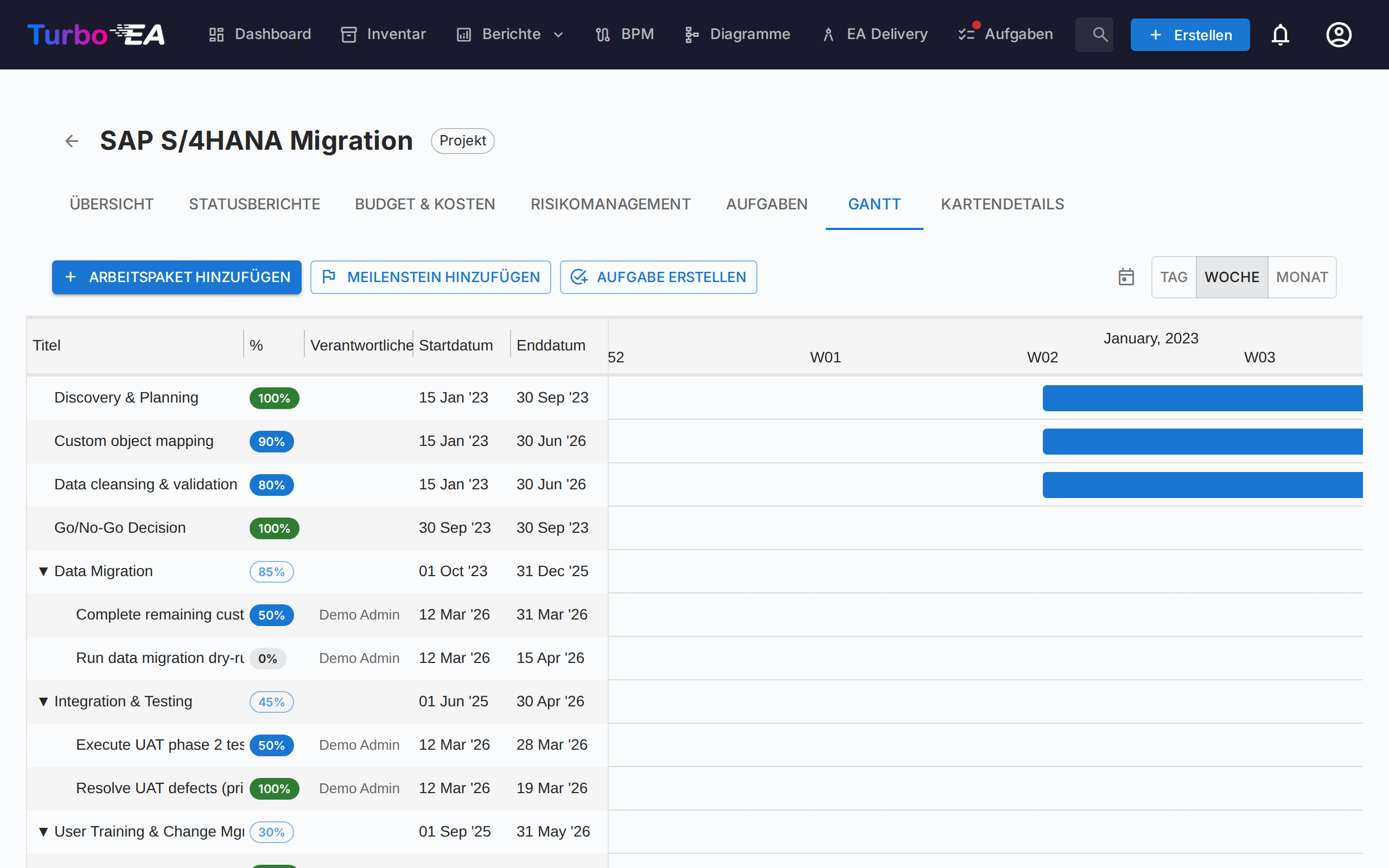Click the calendar jump-to-today icon
1389x868 pixels.
(1126, 277)
